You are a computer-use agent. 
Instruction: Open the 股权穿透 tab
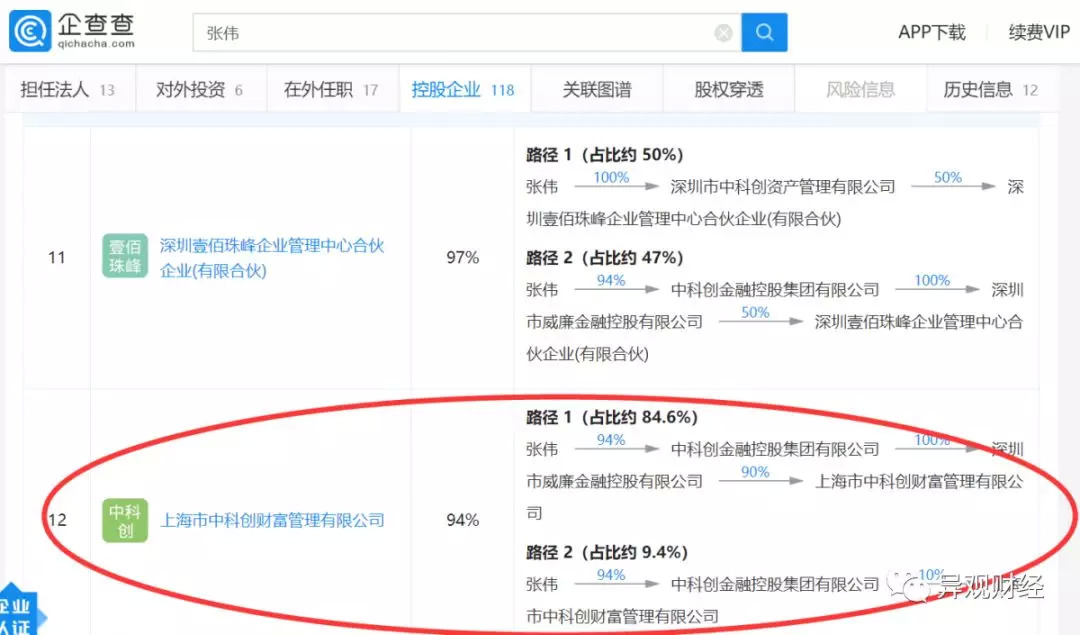click(x=729, y=90)
